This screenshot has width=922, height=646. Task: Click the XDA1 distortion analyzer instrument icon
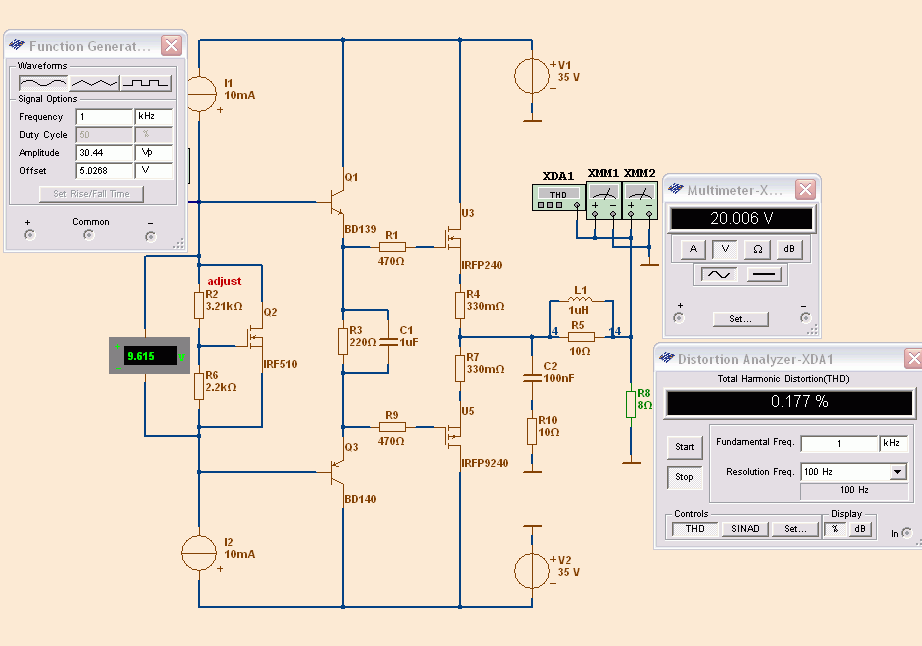[x=559, y=197]
